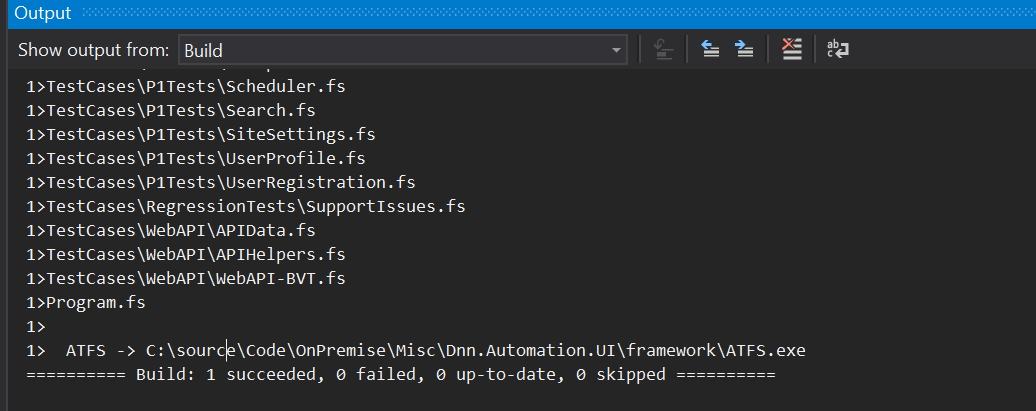This screenshot has width=1036, height=411.
Task: Toggle word wrap in the output toolbar
Action: coord(838,50)
